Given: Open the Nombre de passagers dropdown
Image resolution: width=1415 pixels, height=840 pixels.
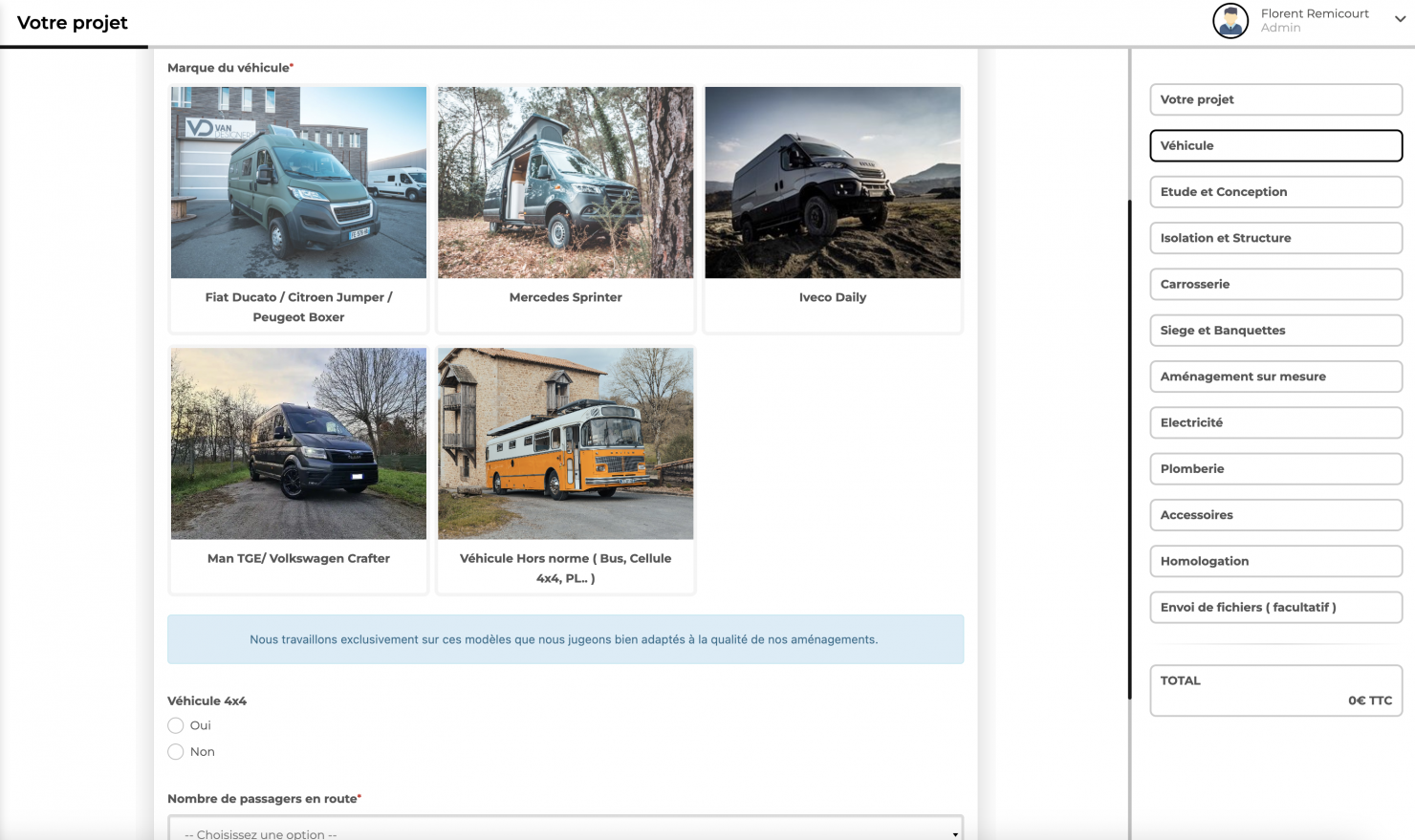Looking at the screenshot, I should (565, 829).
